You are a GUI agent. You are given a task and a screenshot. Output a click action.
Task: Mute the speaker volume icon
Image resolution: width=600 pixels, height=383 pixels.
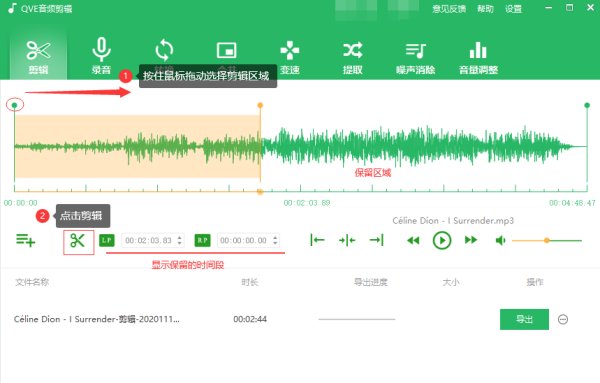coord(500,240)
